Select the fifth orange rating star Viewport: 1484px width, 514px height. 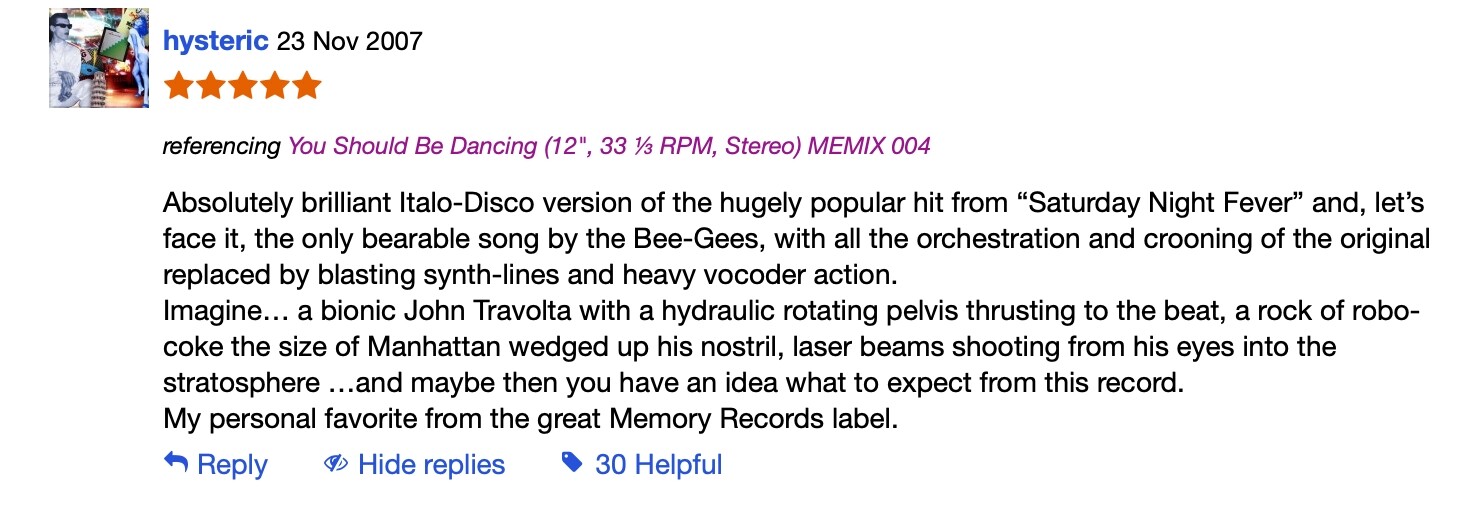[x=306, y=86]
